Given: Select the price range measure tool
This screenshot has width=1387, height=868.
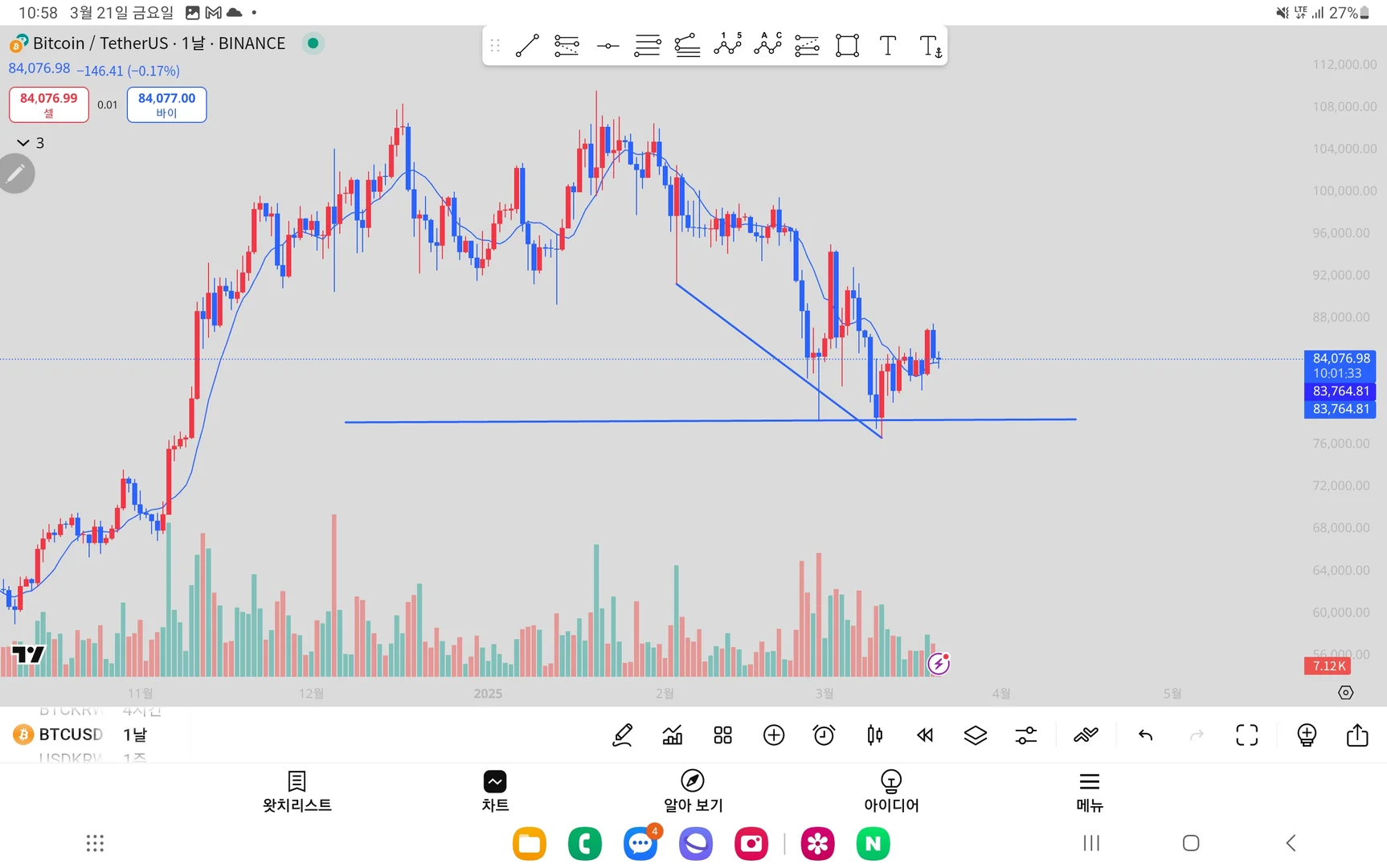Looking at the screenshot, I should point(807,46).
